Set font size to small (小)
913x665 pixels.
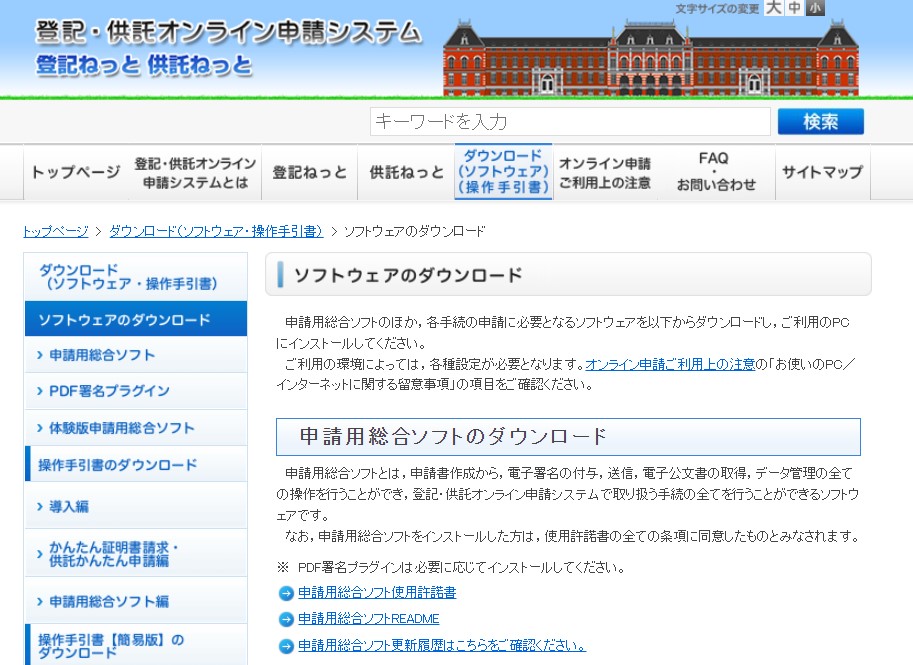click(x=815, y=8)
